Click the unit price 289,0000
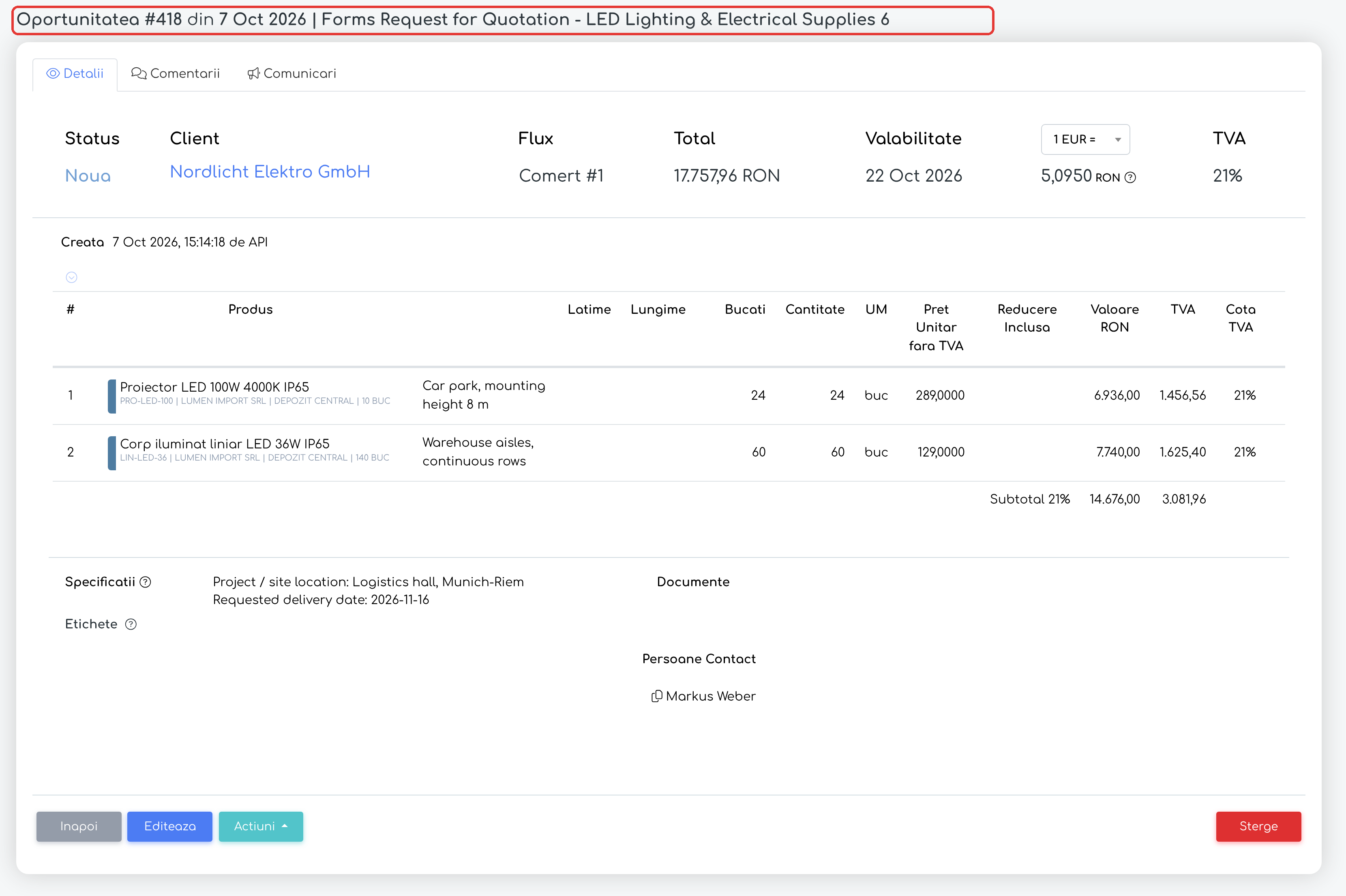The height and width of the screenshot is (896, 1346). [940, 395]
